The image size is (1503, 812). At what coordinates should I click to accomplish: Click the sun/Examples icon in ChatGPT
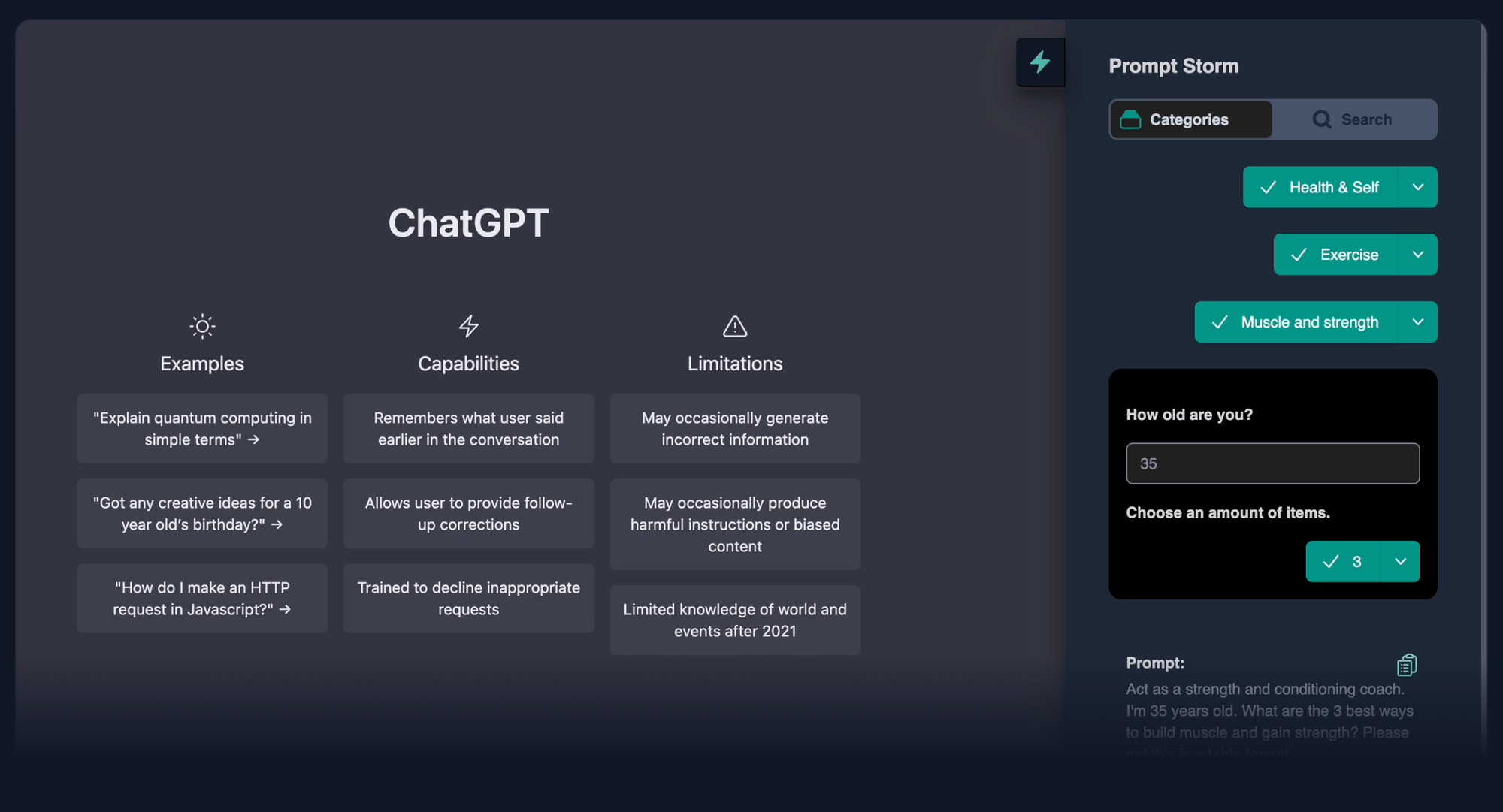tap(202, 325)
